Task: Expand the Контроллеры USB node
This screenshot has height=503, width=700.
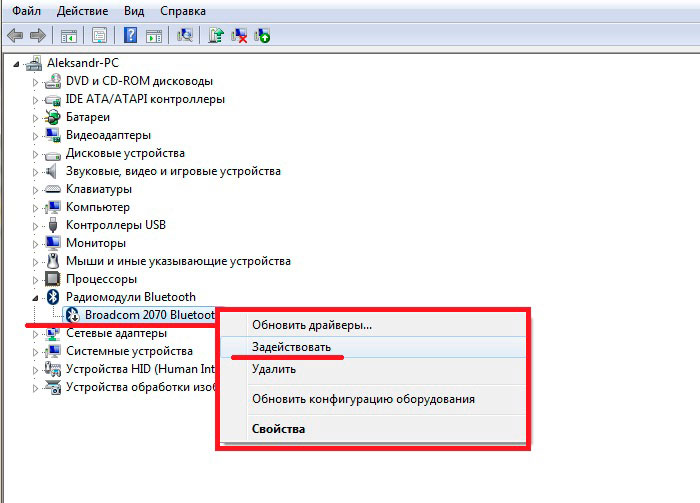Action: [x=35, y=226]
